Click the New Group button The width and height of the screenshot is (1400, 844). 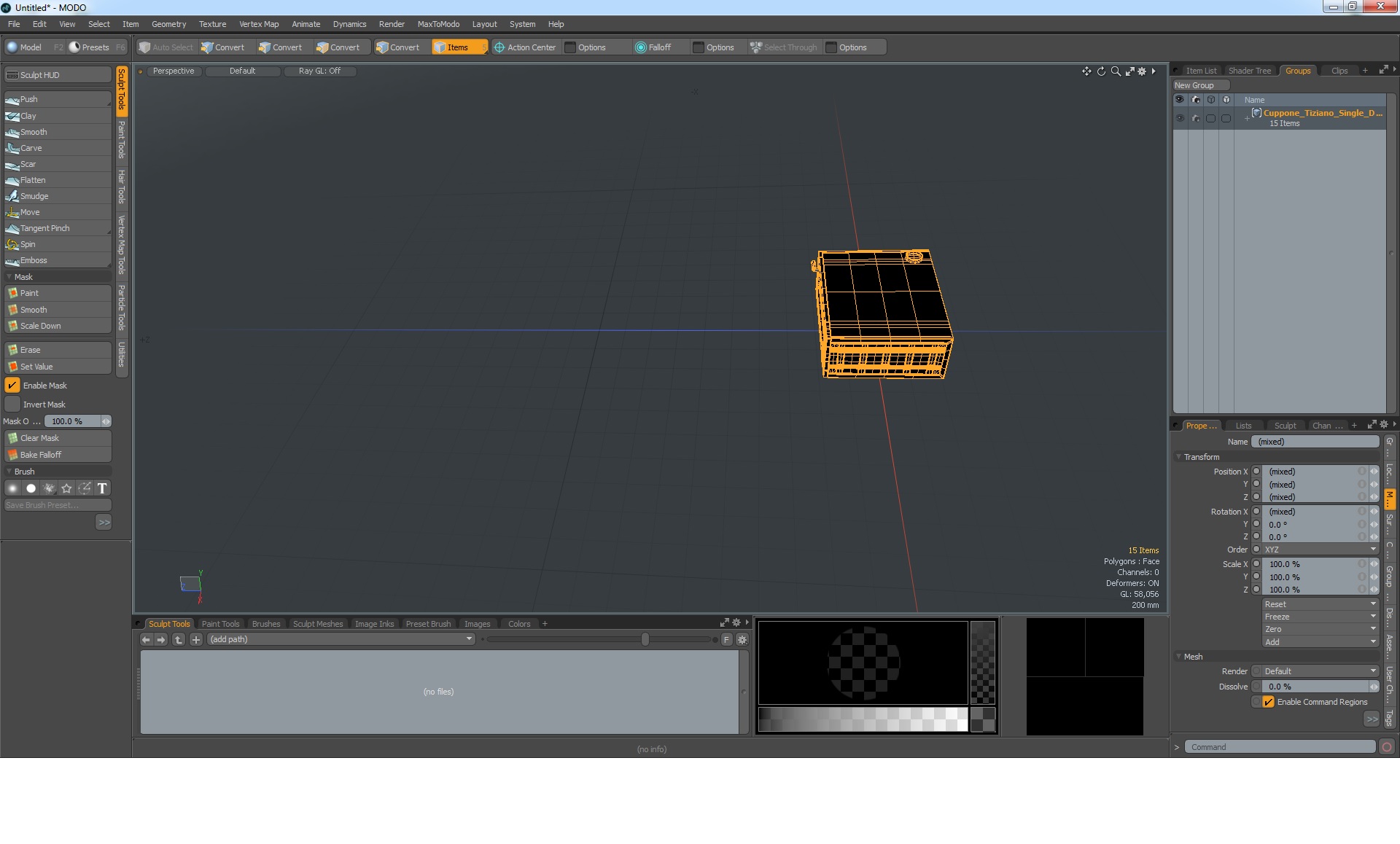[x=1202, y=85]
